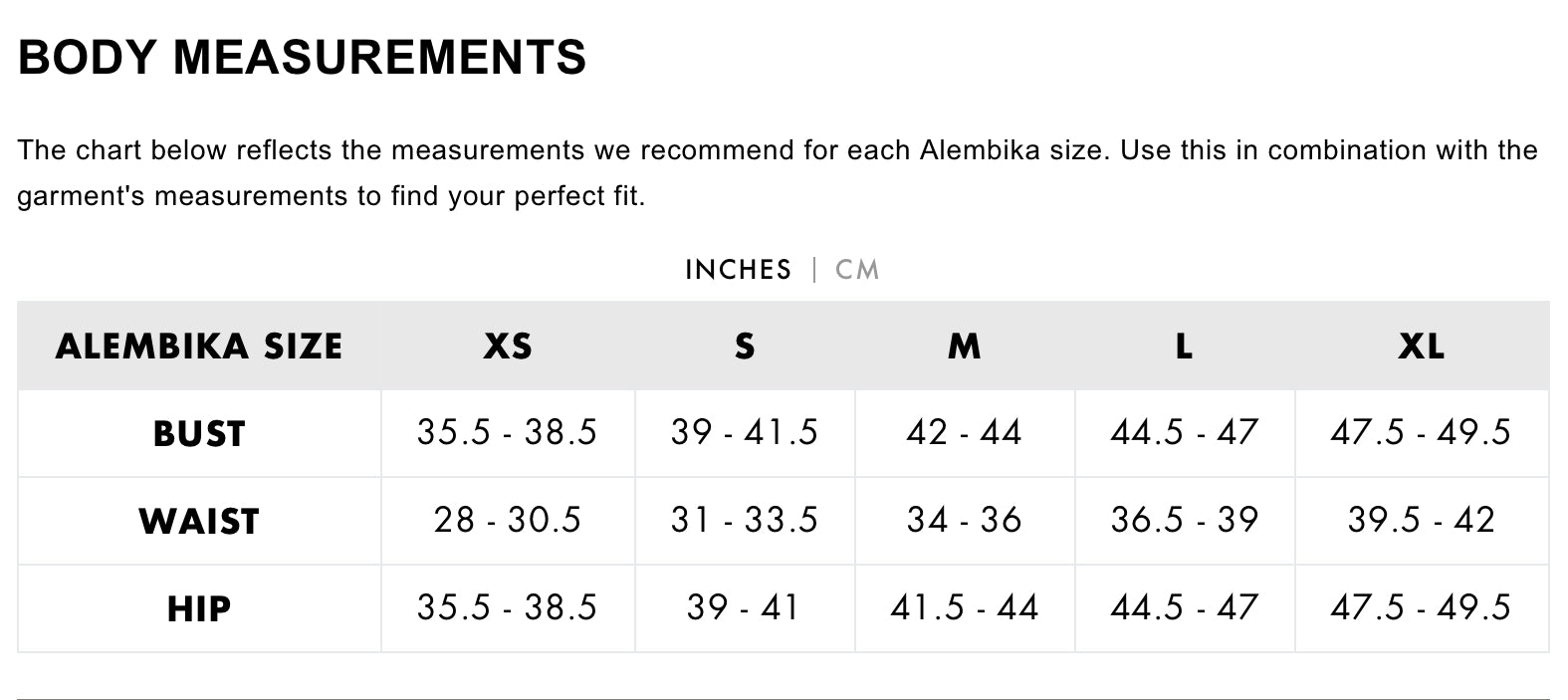Click the S waist value 31 - 33.5
Screen dimensions: 1568x700
[x=745, y=520]
